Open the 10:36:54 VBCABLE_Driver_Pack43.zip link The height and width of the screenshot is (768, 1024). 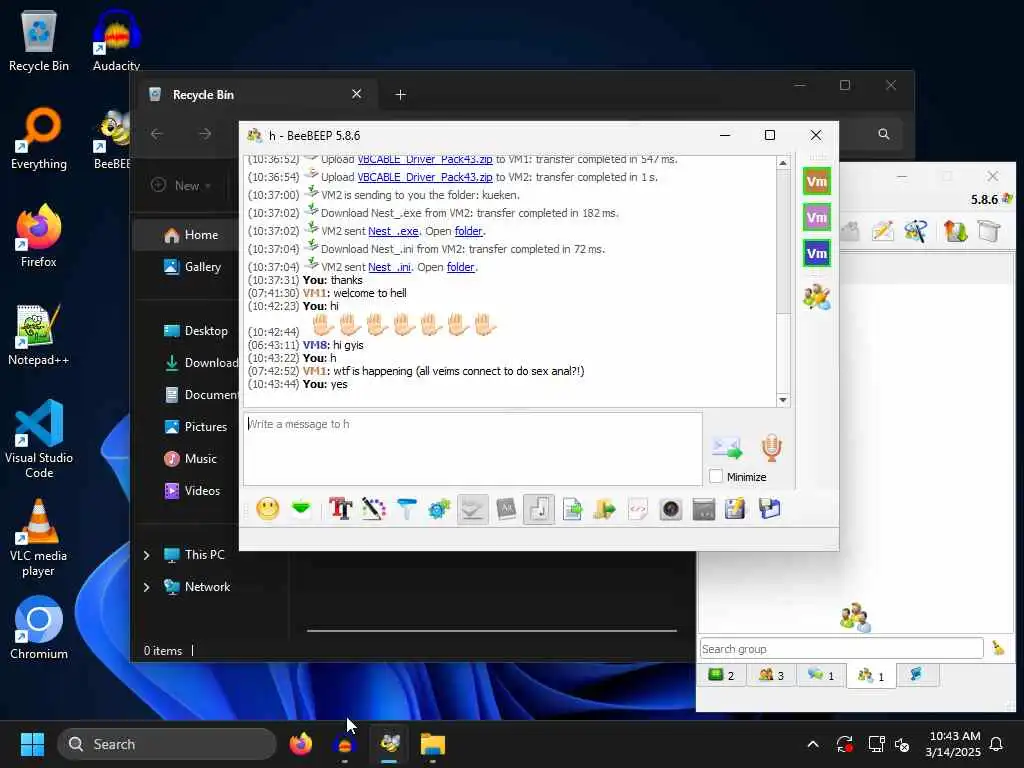pyautogui.click(x=425, y=177)
